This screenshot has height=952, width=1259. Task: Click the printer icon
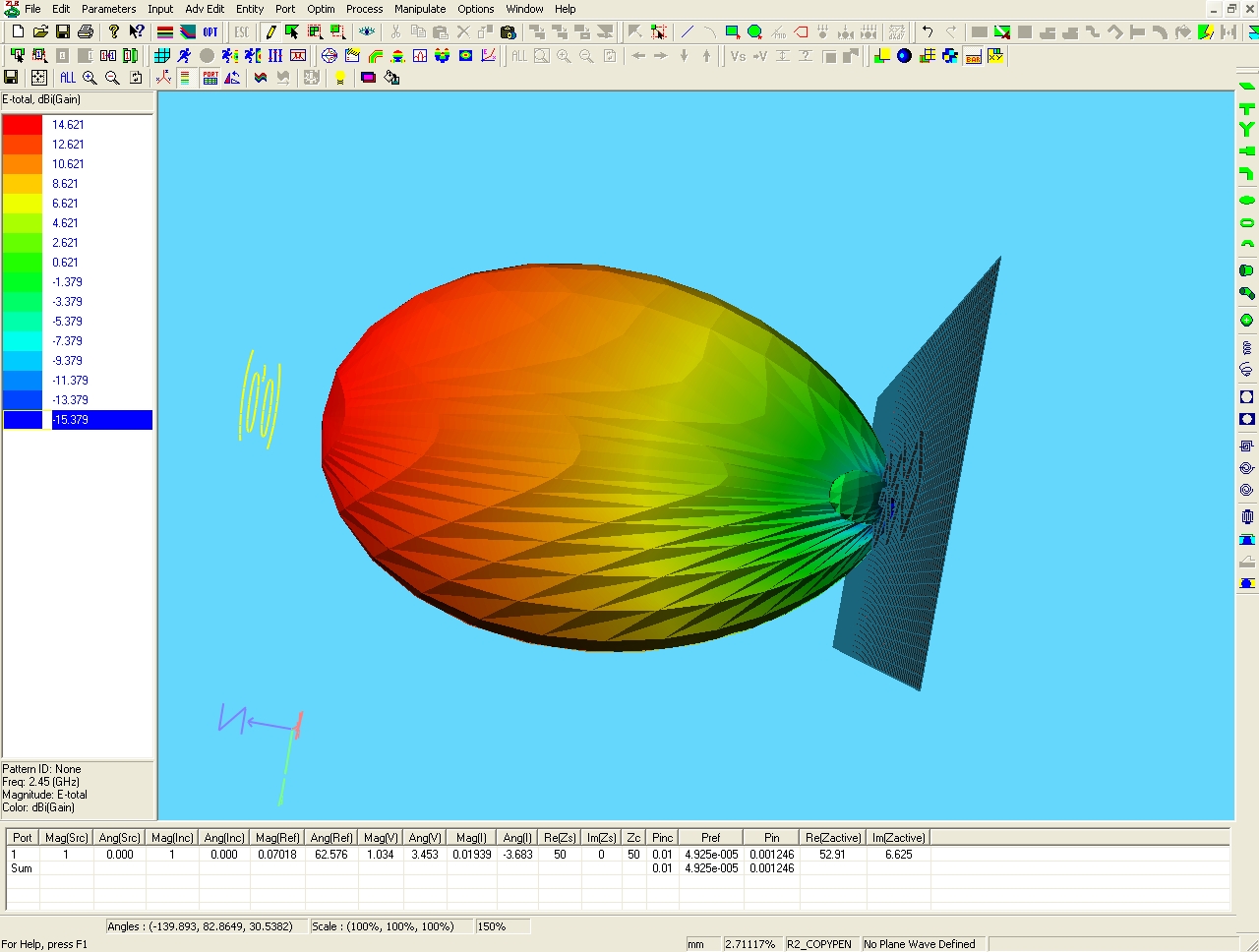(x=86, y=32)
